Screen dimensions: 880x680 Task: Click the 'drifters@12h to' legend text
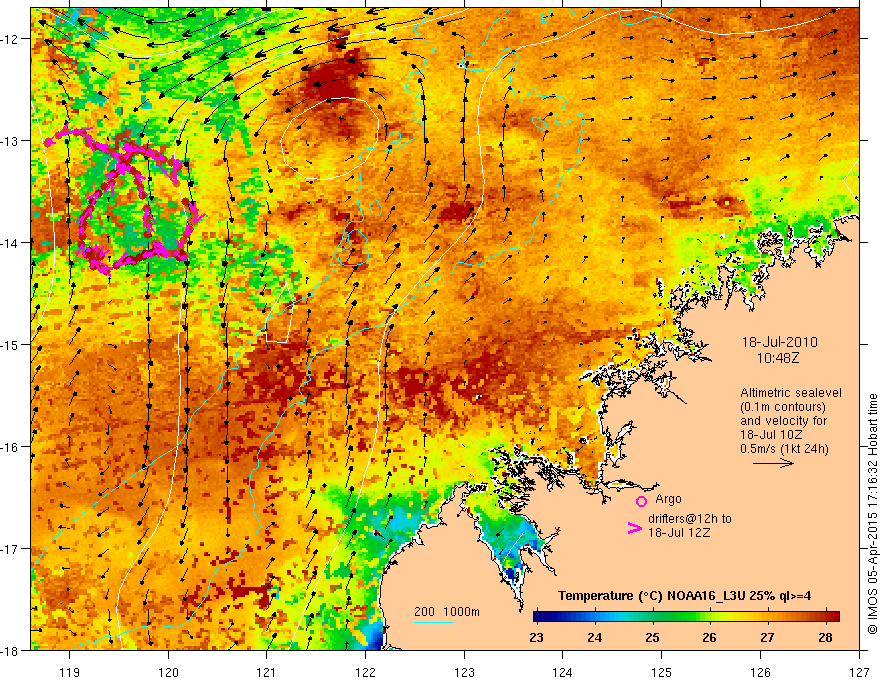click(690, 519)
